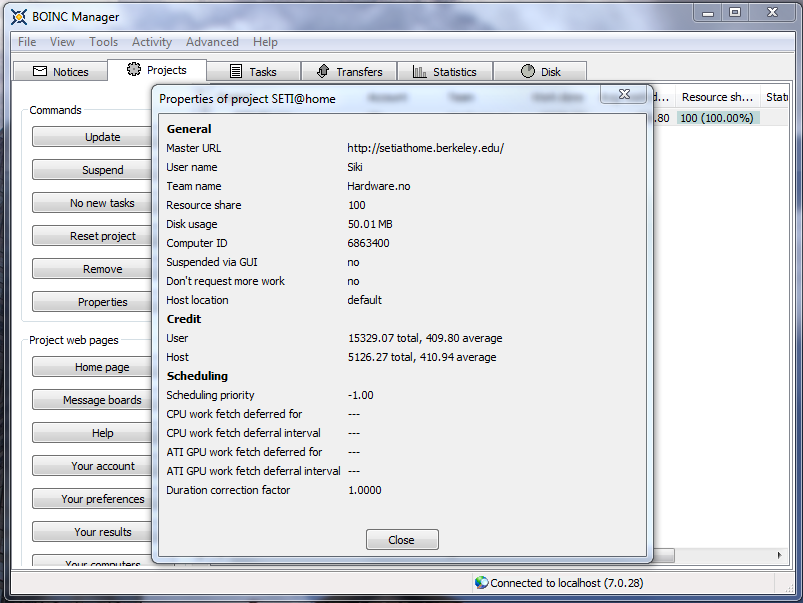Image resolution: width=803 pixels, height=603 pixels.
Task: Switch to the Transfers tab
Action: click(x=349, y=72)
